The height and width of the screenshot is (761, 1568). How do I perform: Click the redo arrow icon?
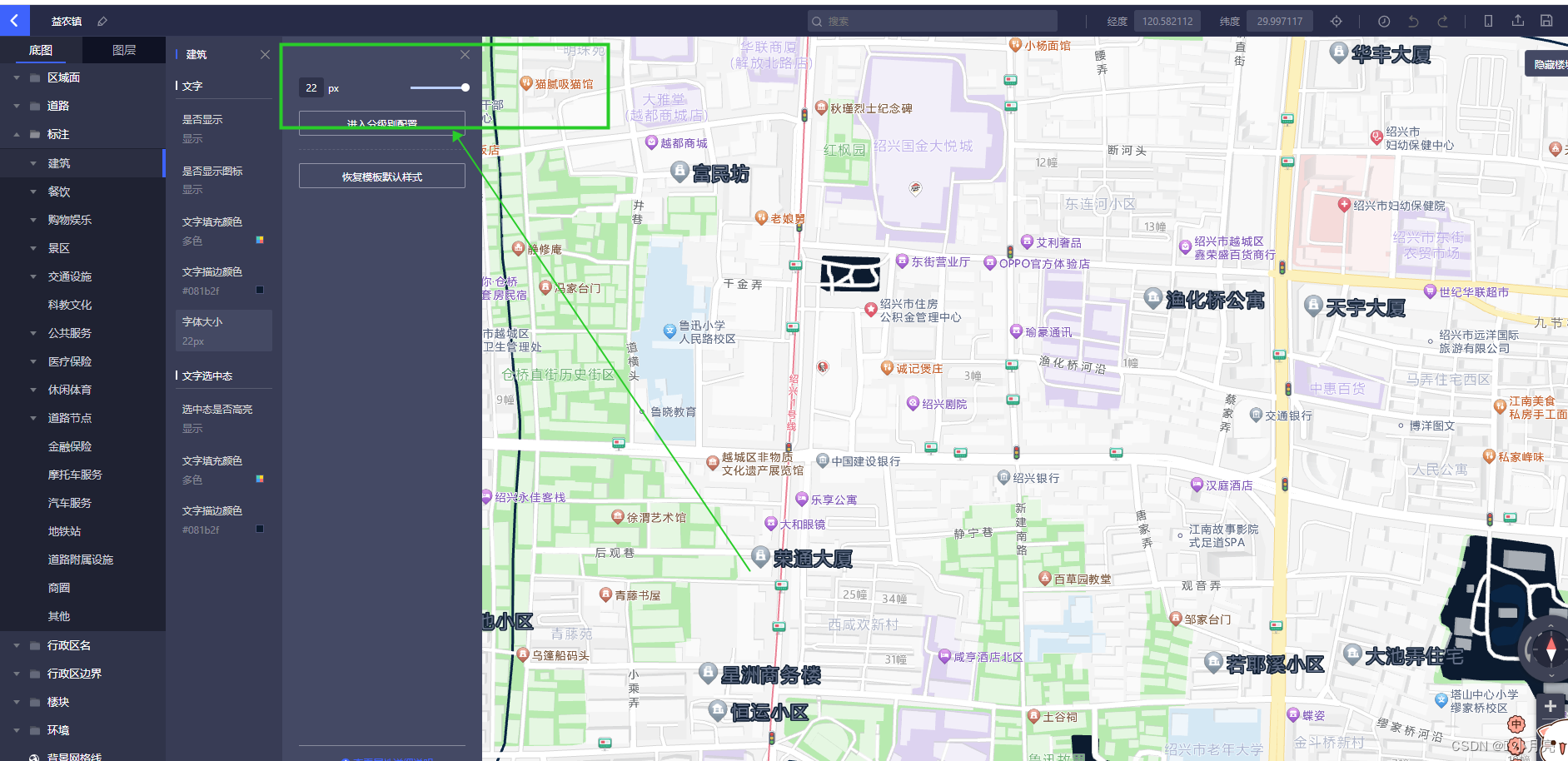click(x=1443, y=21)
